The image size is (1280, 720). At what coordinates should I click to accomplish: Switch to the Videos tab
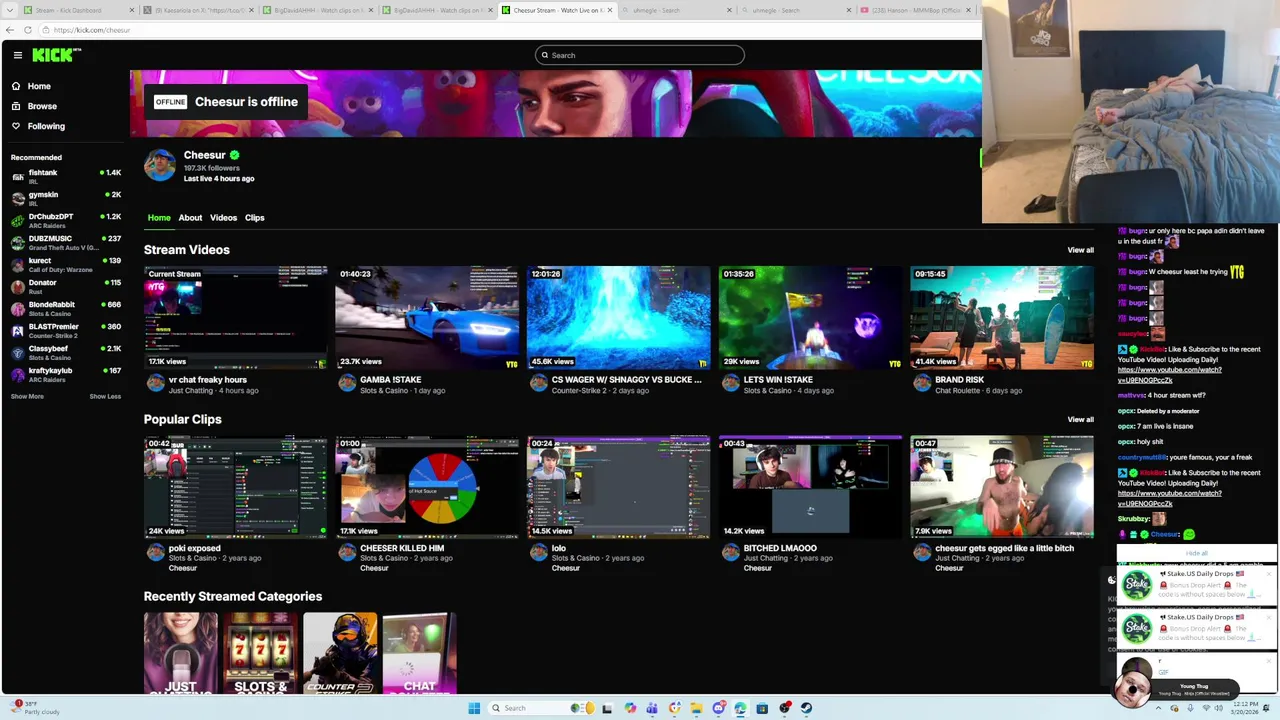223,217
